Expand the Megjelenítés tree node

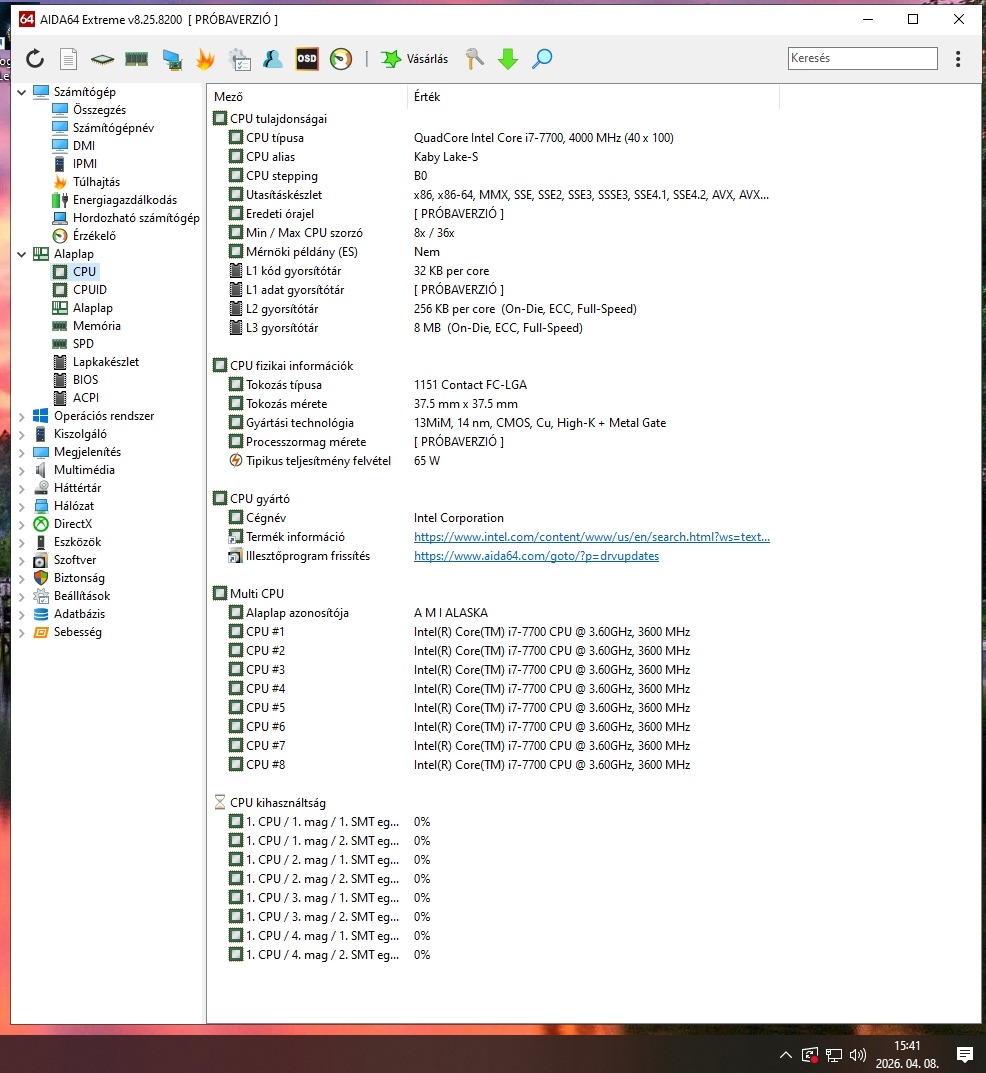click(21, 452)
